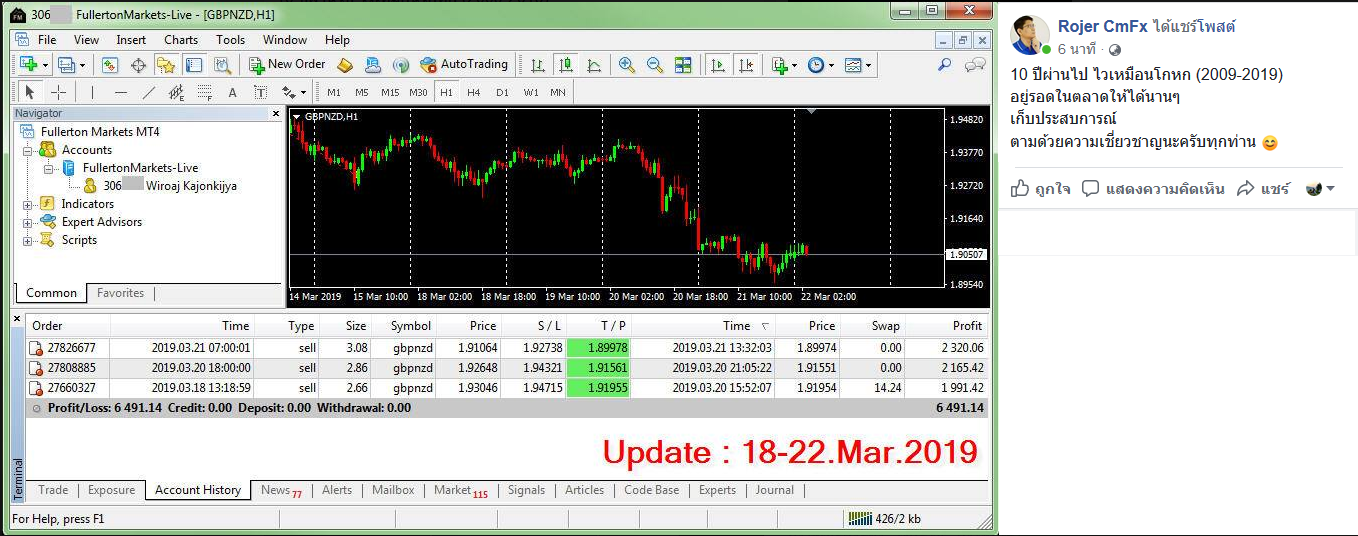The width and height of the screenshot is (1358, 536).
Task: Collapse the Accounts tree node
Action: (x=28, y=150)
